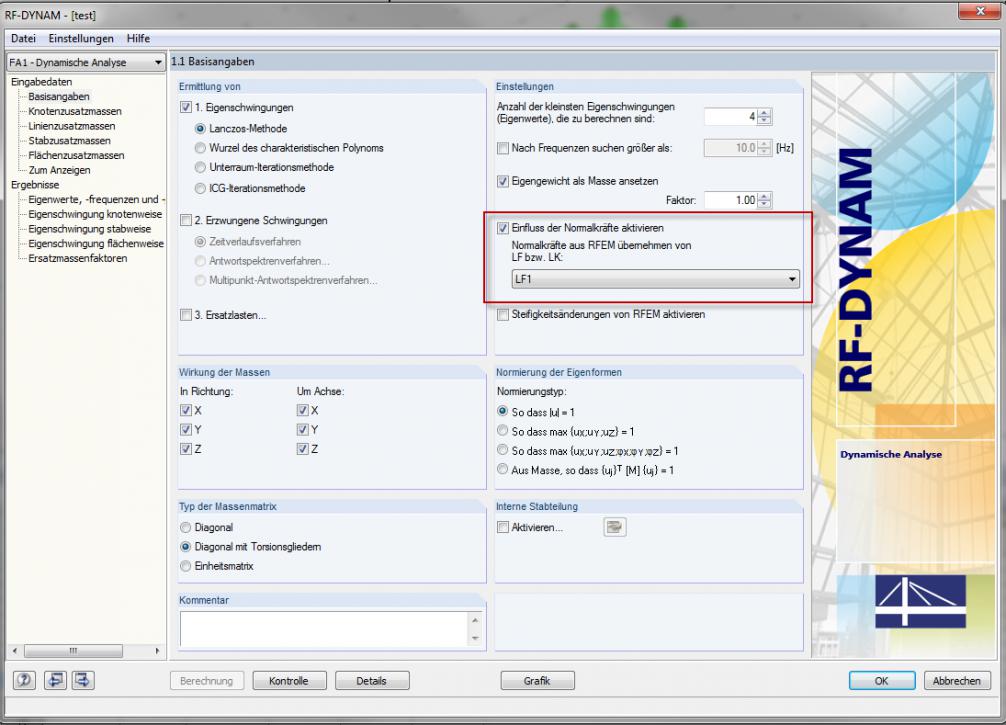Click Kommentar field scroll down arrow

tap(475, 638)
